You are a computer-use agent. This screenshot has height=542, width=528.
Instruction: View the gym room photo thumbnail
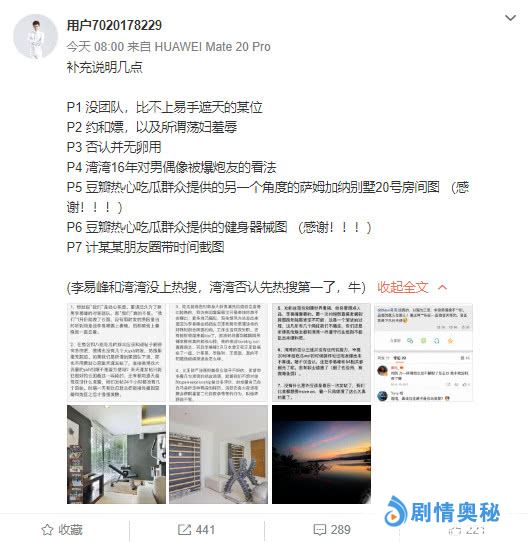coord(117,455)
